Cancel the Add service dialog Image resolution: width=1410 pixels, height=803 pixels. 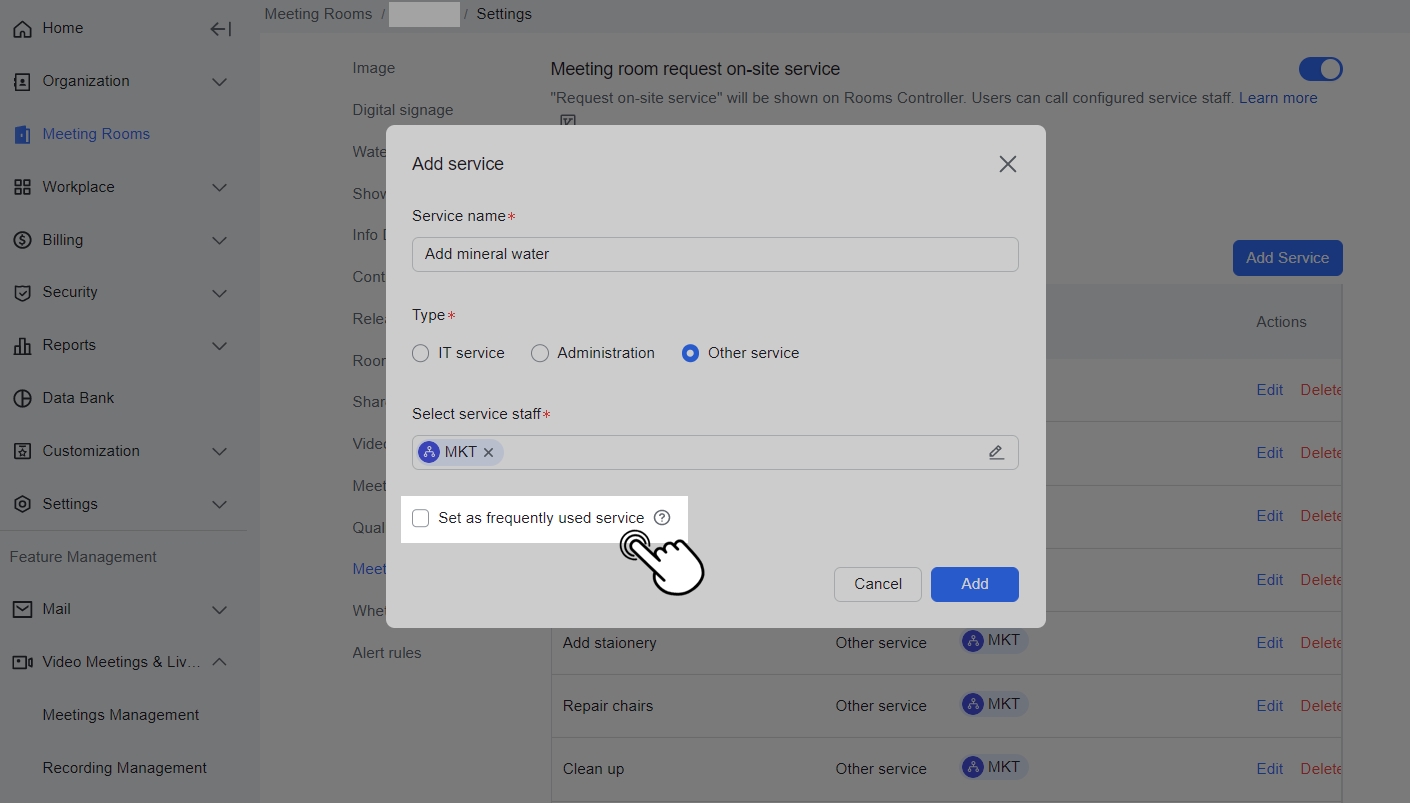pos(878,584)
